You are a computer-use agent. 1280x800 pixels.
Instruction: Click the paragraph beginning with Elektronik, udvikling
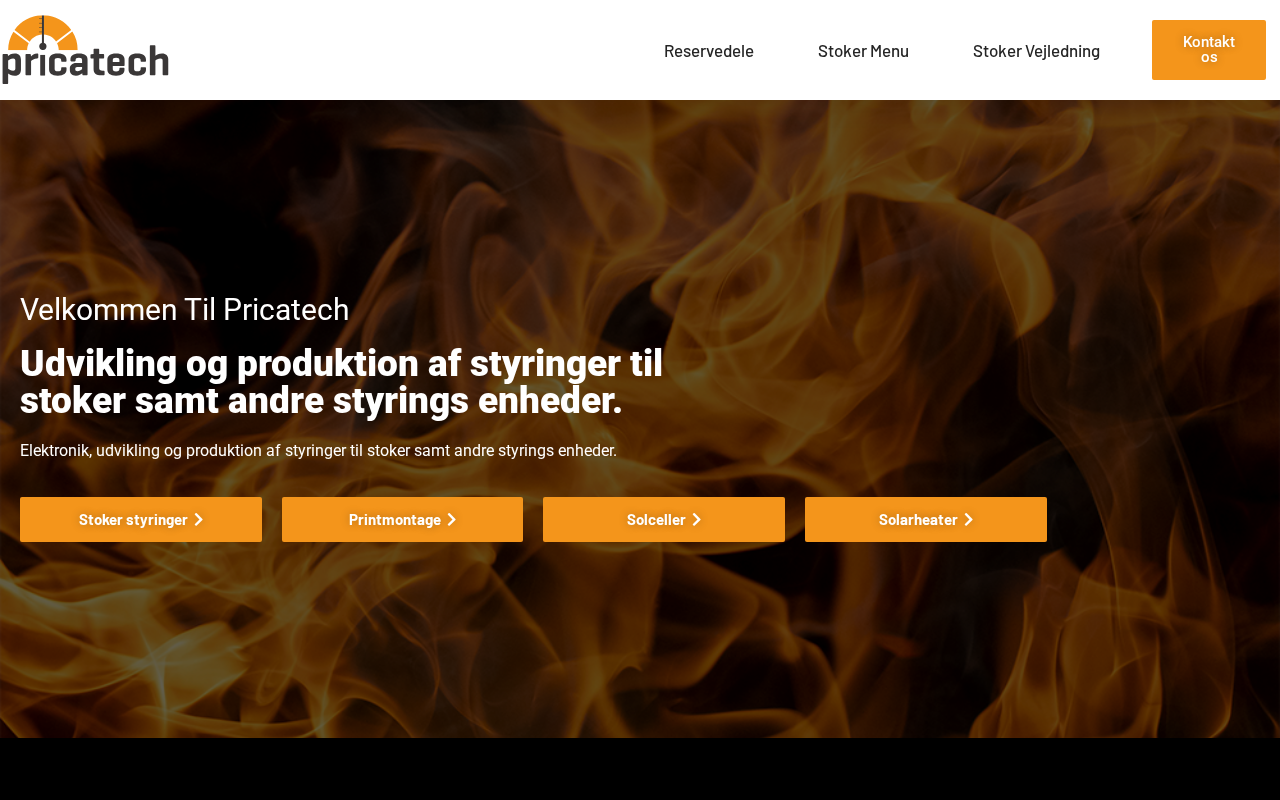point(318,451)
